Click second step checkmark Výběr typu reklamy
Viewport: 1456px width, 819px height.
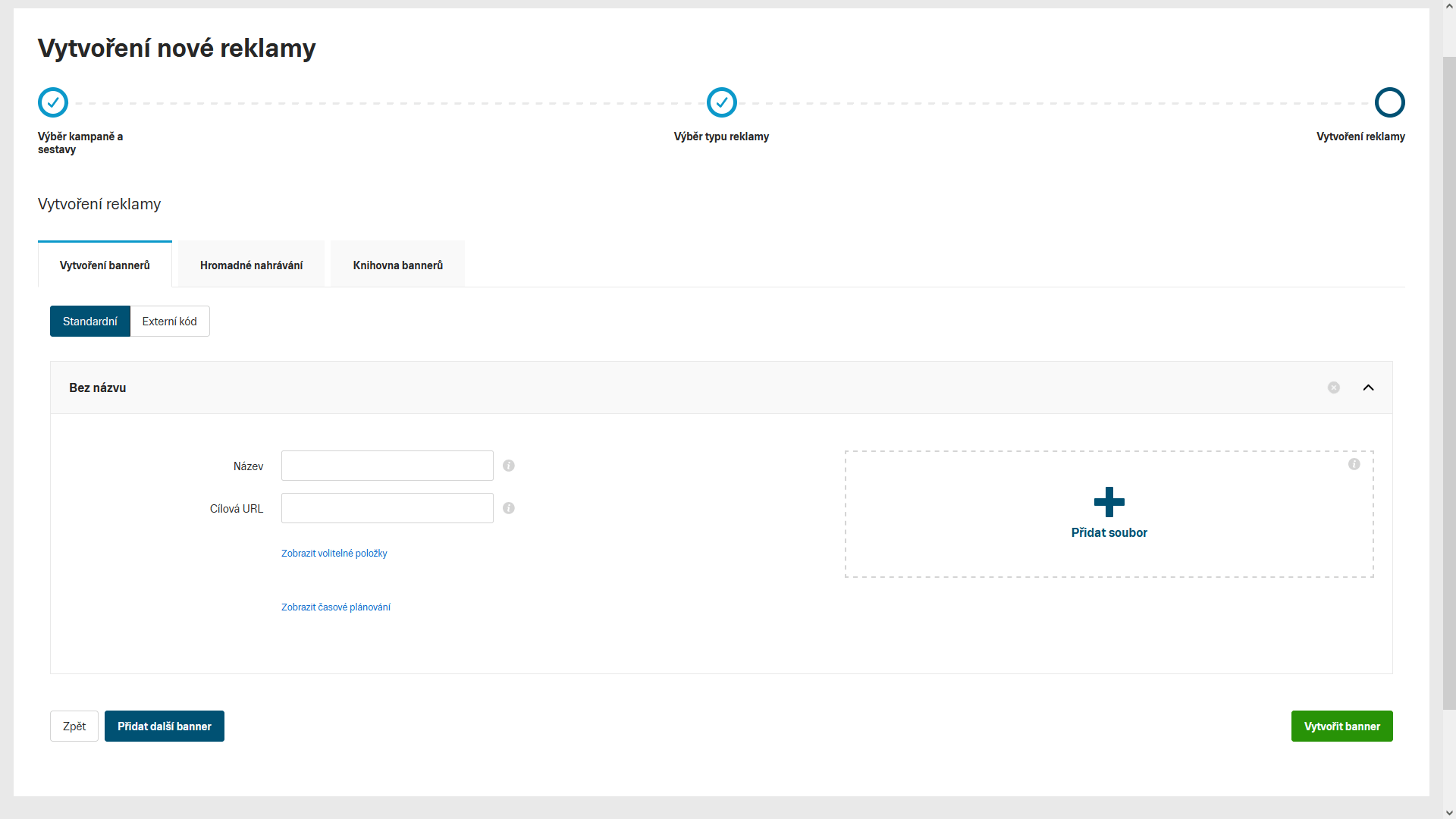click(x=721, y=102)
